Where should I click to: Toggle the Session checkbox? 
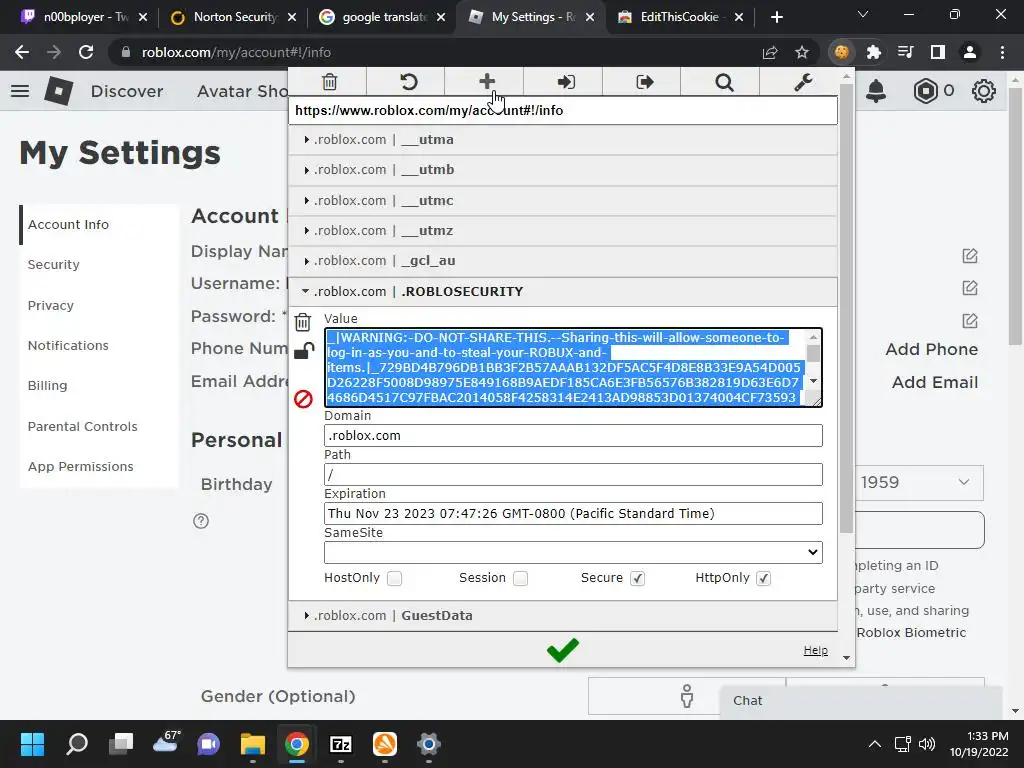(x=520, y=578)
